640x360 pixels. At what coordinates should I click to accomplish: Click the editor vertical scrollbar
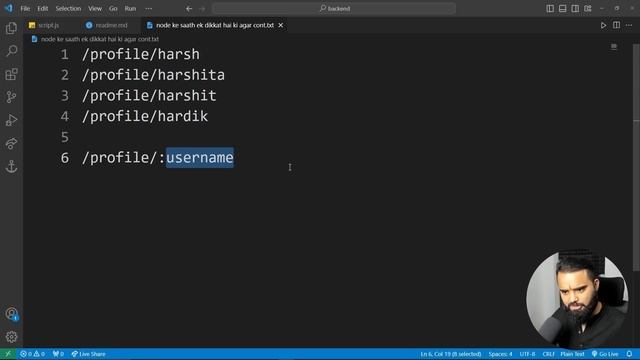pyautogui.click(x=636, y=157)
